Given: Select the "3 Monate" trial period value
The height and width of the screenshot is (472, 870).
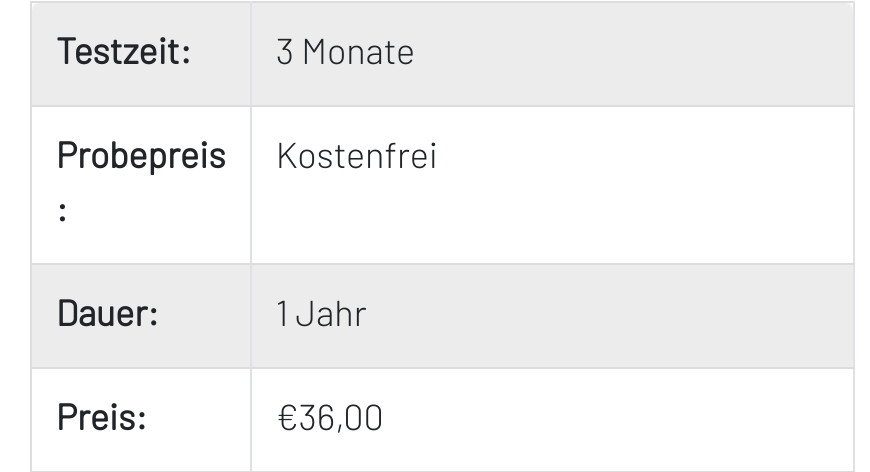Looking at the screenshot, I should pyautogui.click(x=344, y=53).
